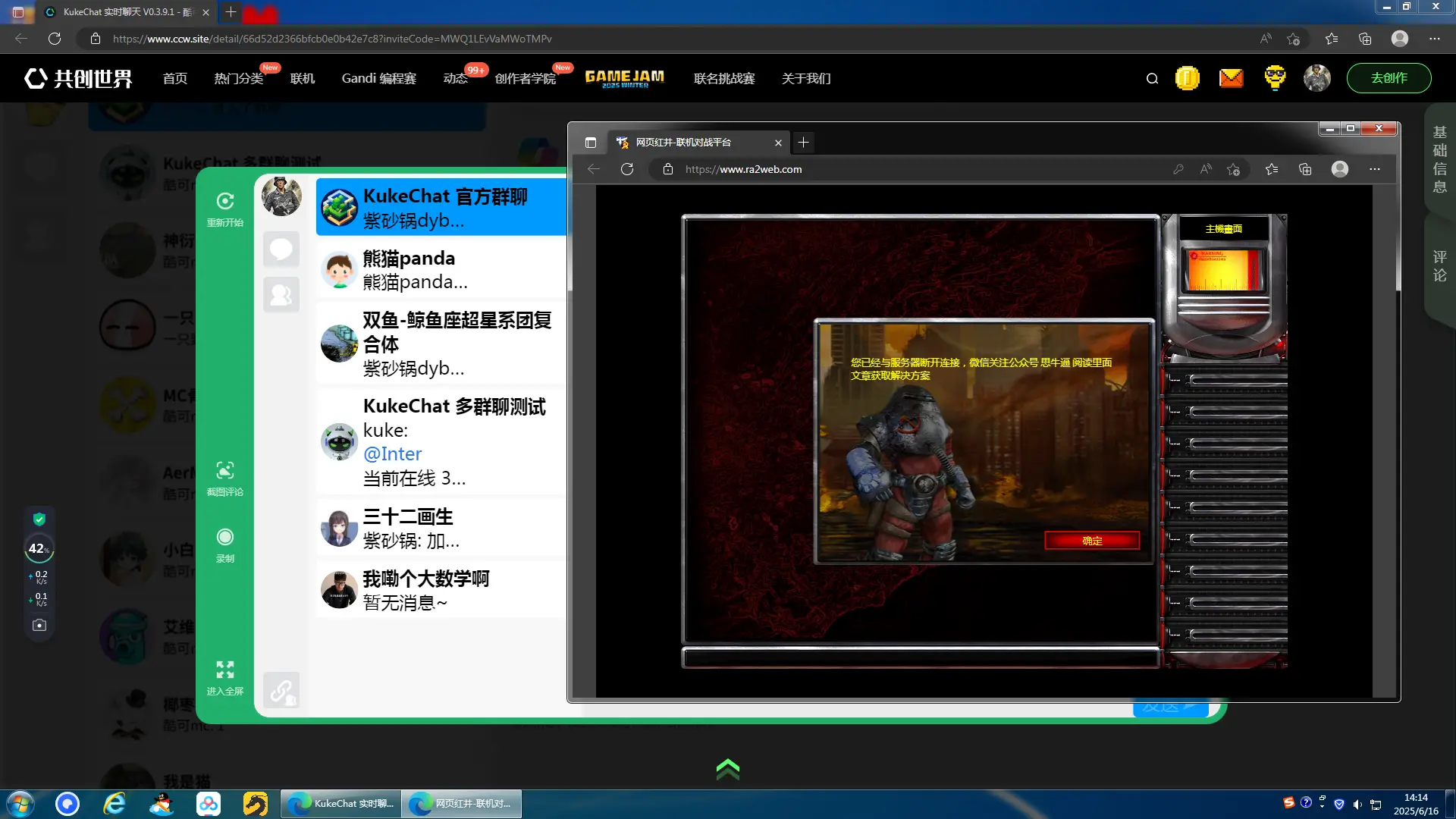
Task: Click the search icon in site header
Action: [x=1152, y=78]
